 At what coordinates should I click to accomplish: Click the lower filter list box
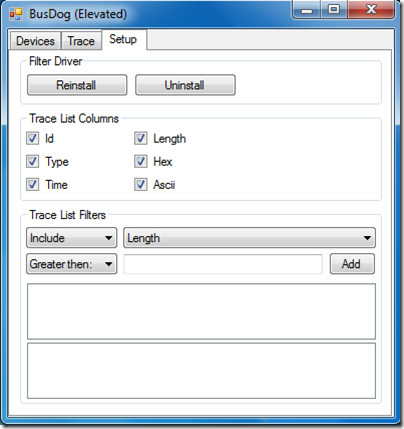(201, 371)
